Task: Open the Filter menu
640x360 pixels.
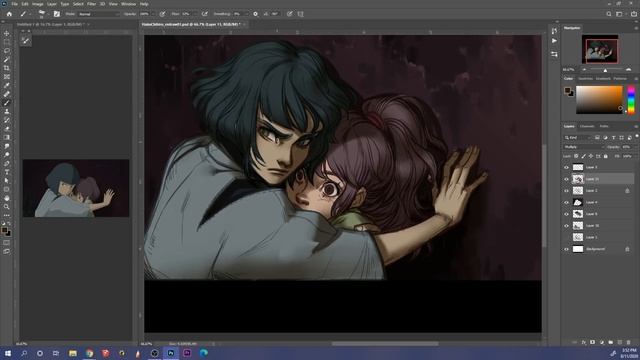Action: click(x=91, y=4)
